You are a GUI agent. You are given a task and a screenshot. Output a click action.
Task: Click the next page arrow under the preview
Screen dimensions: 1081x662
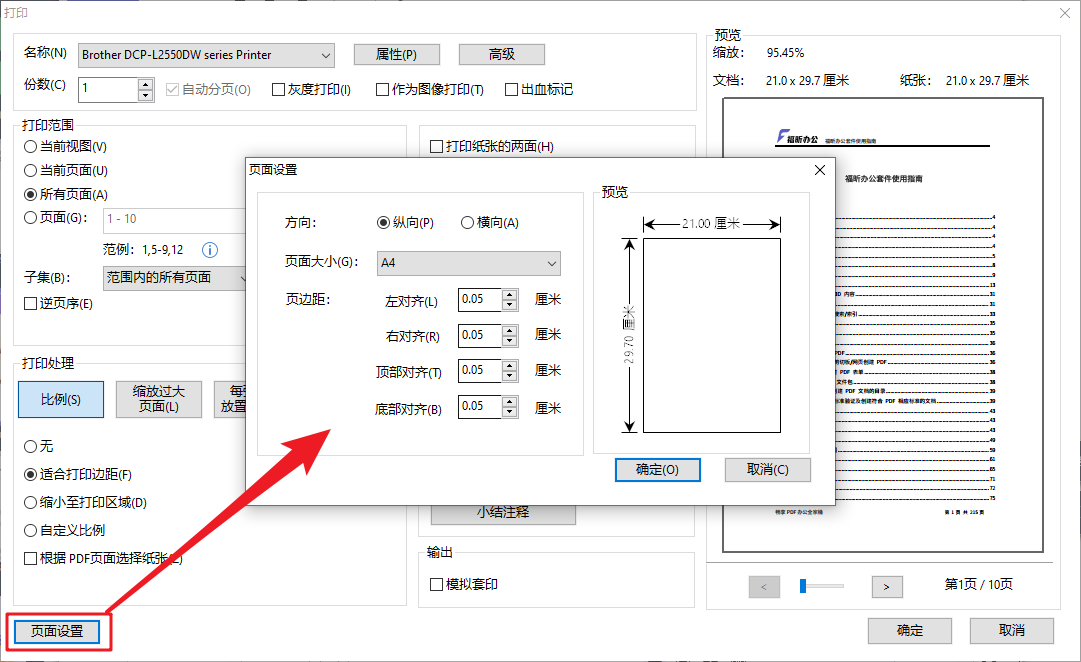886,587
